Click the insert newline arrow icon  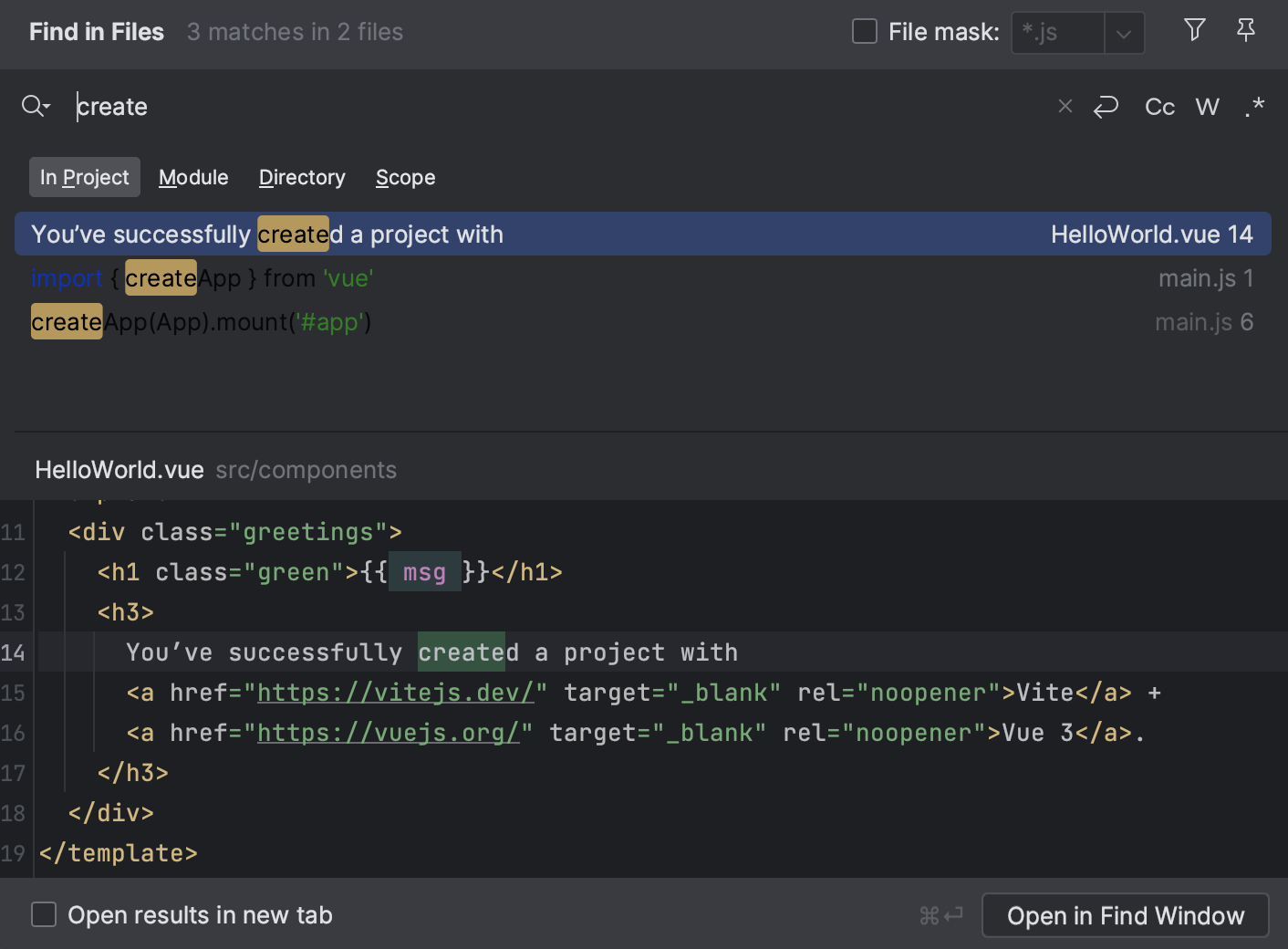click(1106, 107)
